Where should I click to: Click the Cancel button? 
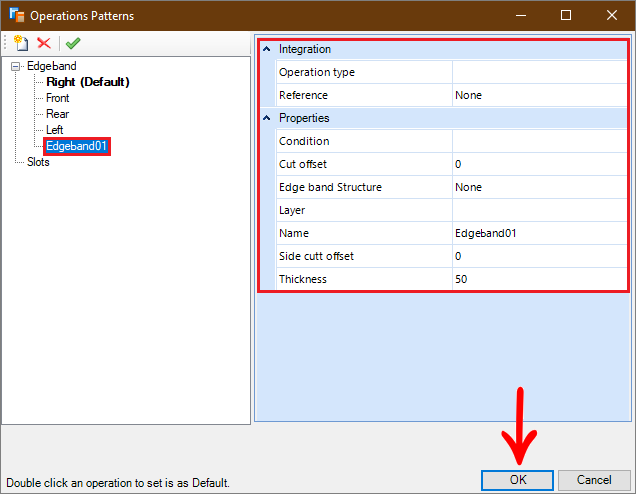(594, 480)
